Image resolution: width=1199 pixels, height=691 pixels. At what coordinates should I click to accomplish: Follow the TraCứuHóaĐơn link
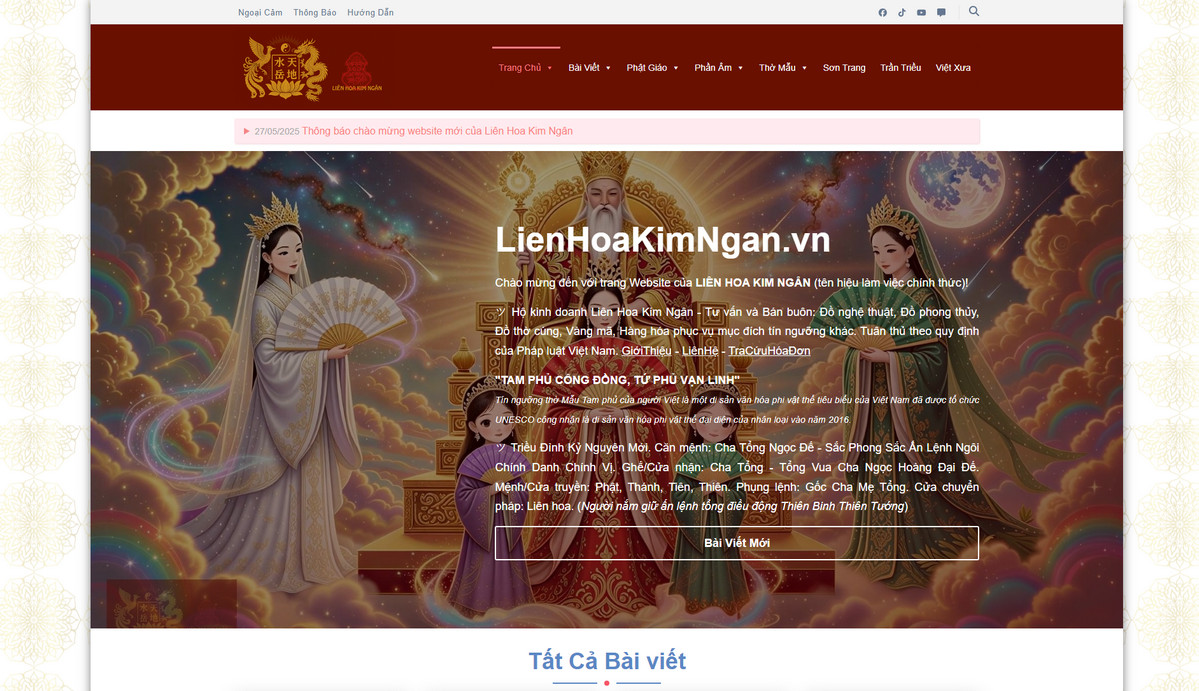coord(768,351)
